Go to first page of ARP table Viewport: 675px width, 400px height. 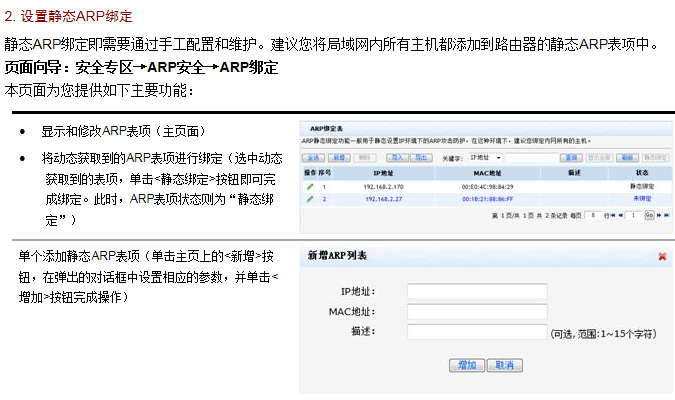(613, 215)
